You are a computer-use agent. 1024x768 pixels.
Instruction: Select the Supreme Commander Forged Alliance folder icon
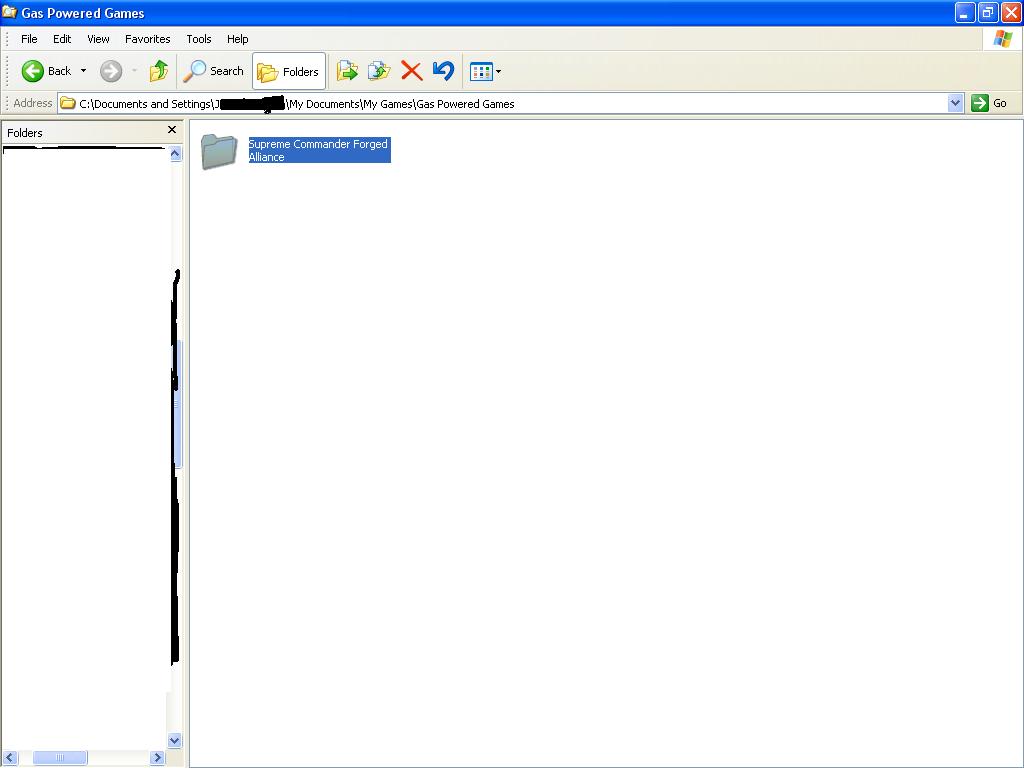219,152
